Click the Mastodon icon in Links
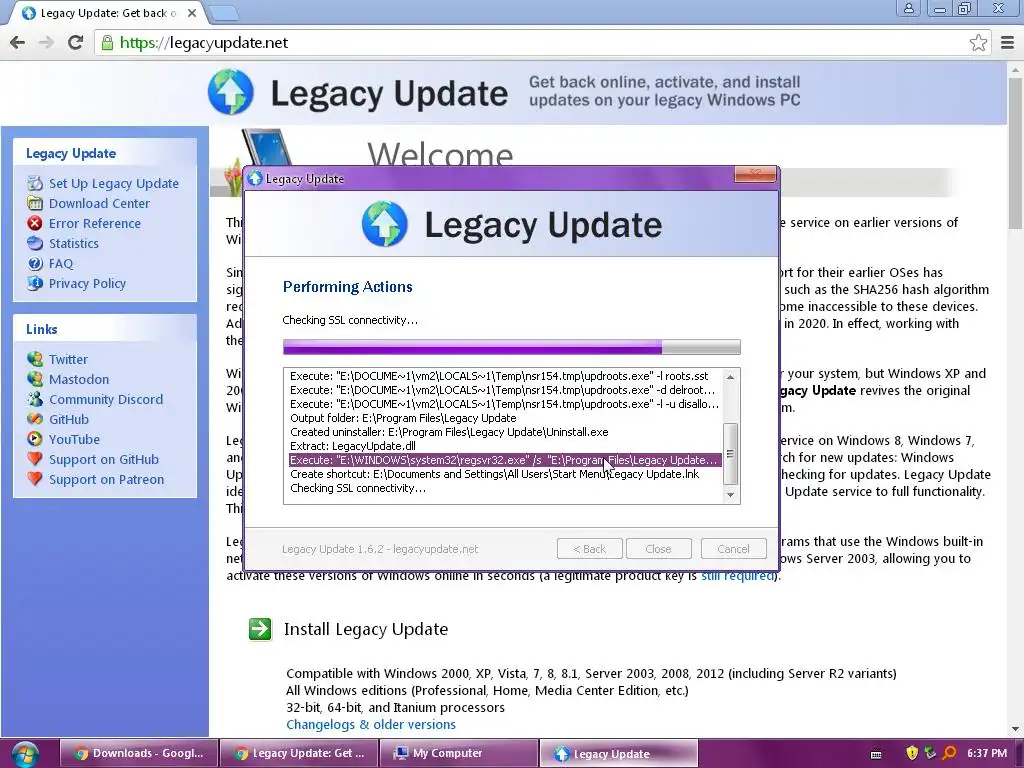The image size is (1024, 768). (x=35, y=379)
